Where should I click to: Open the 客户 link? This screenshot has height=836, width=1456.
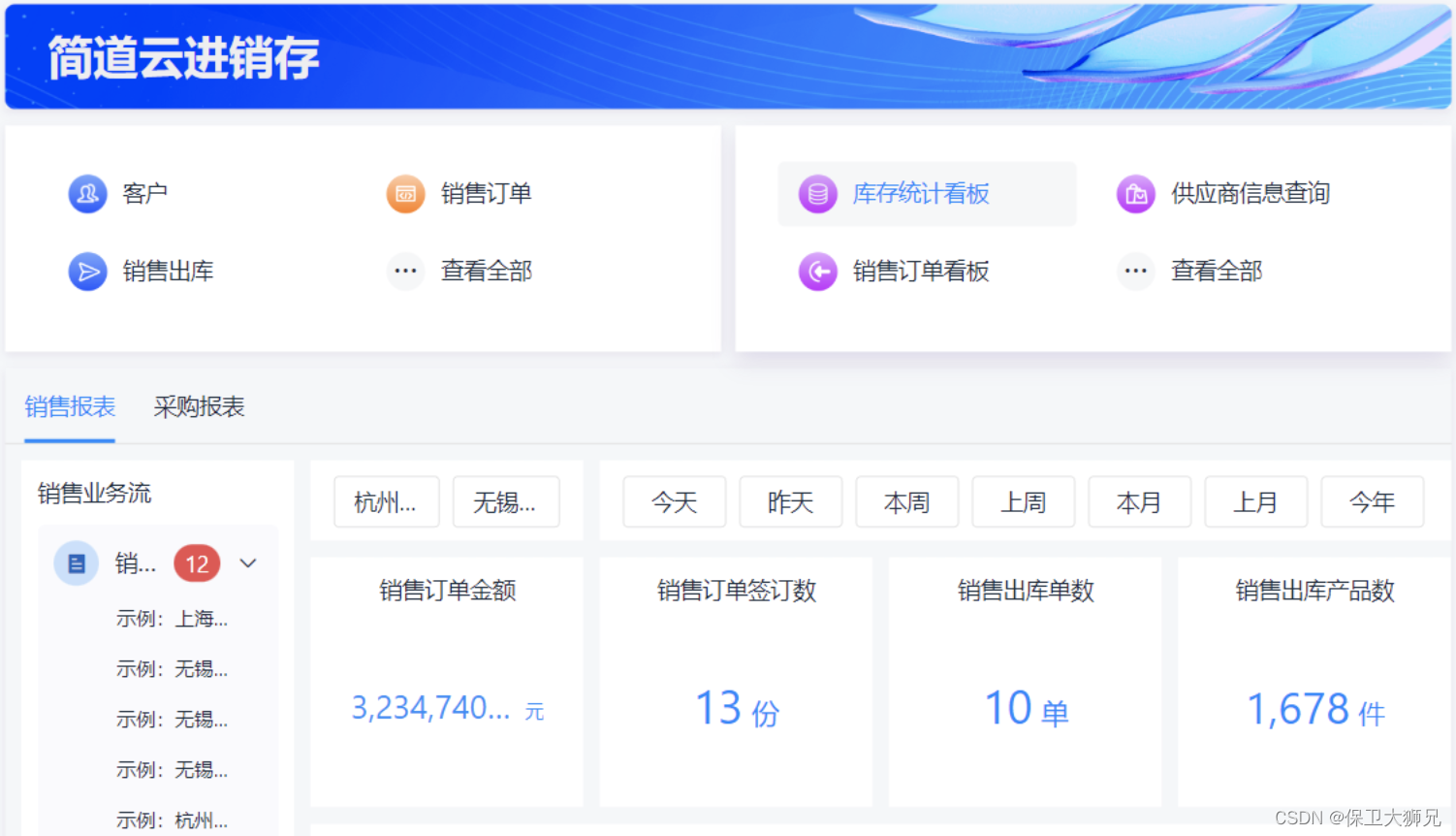tap(144, 194)
